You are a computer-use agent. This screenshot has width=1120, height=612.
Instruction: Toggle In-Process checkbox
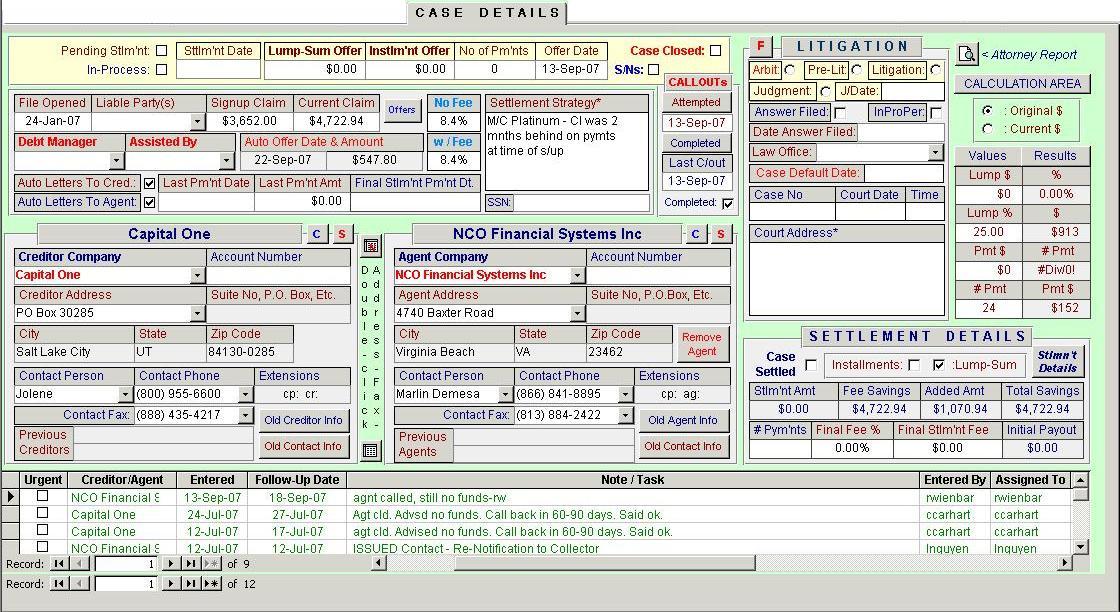click(161, 69)
